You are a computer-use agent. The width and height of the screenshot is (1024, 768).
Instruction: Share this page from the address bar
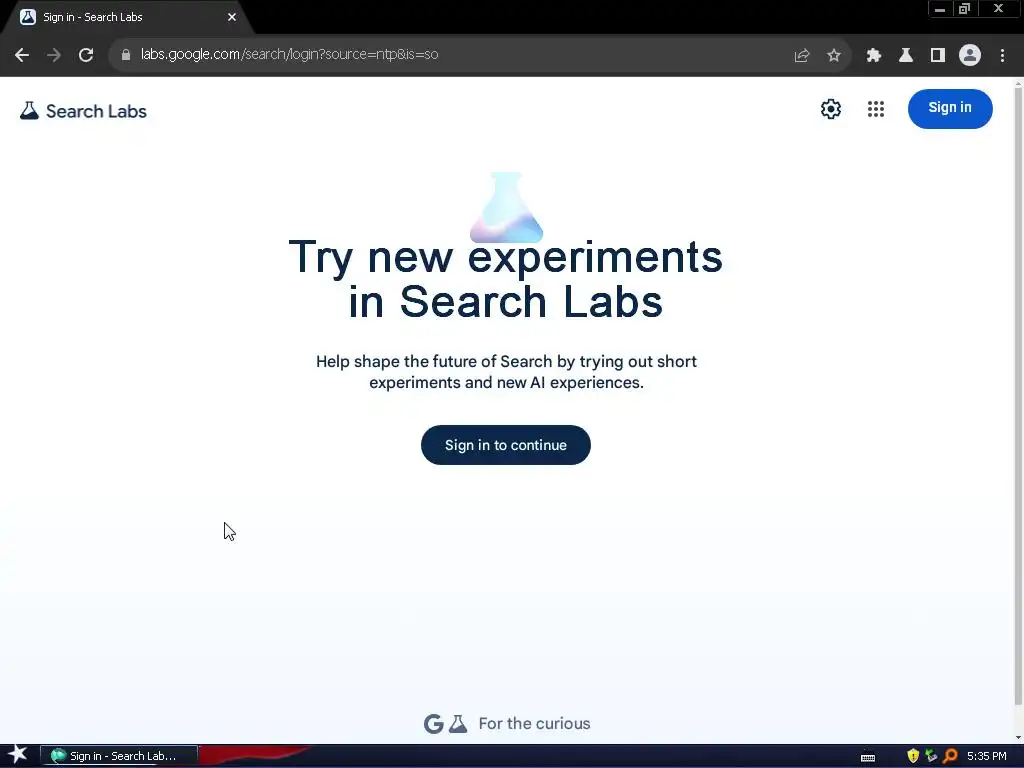[802, 55]
